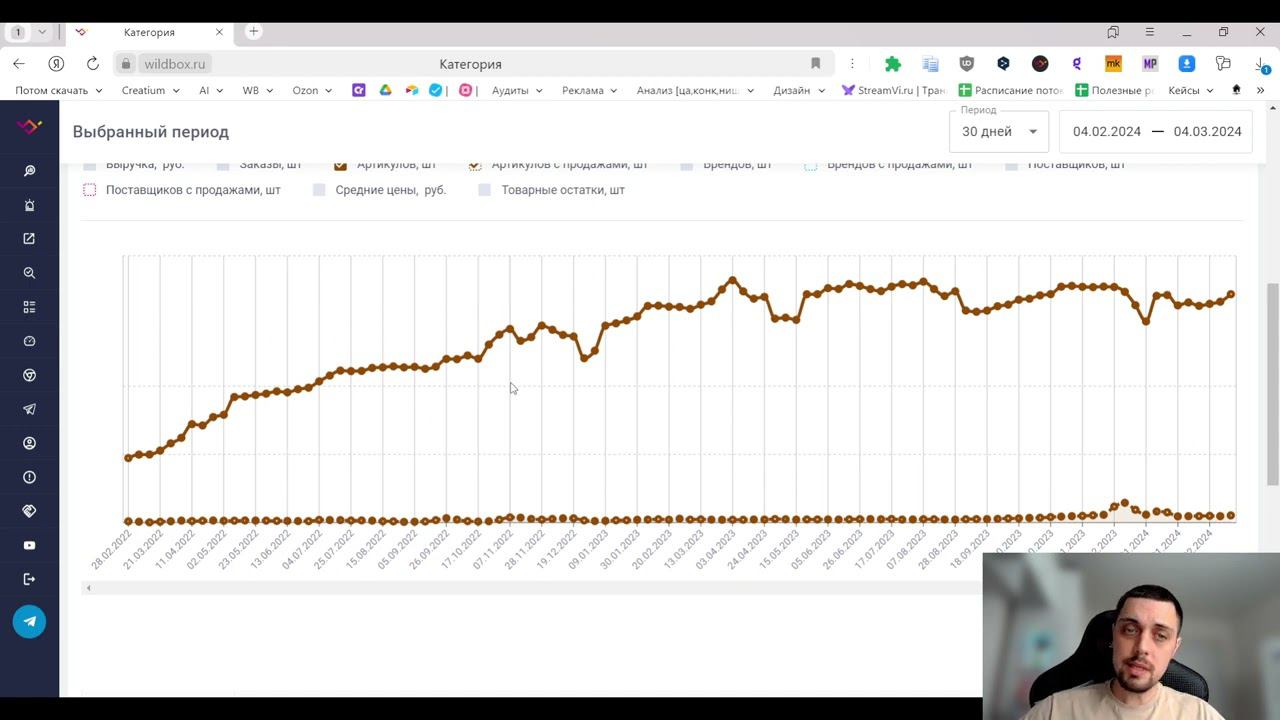Click the Wildbox logo in sidebar

[x=30, y=127]
